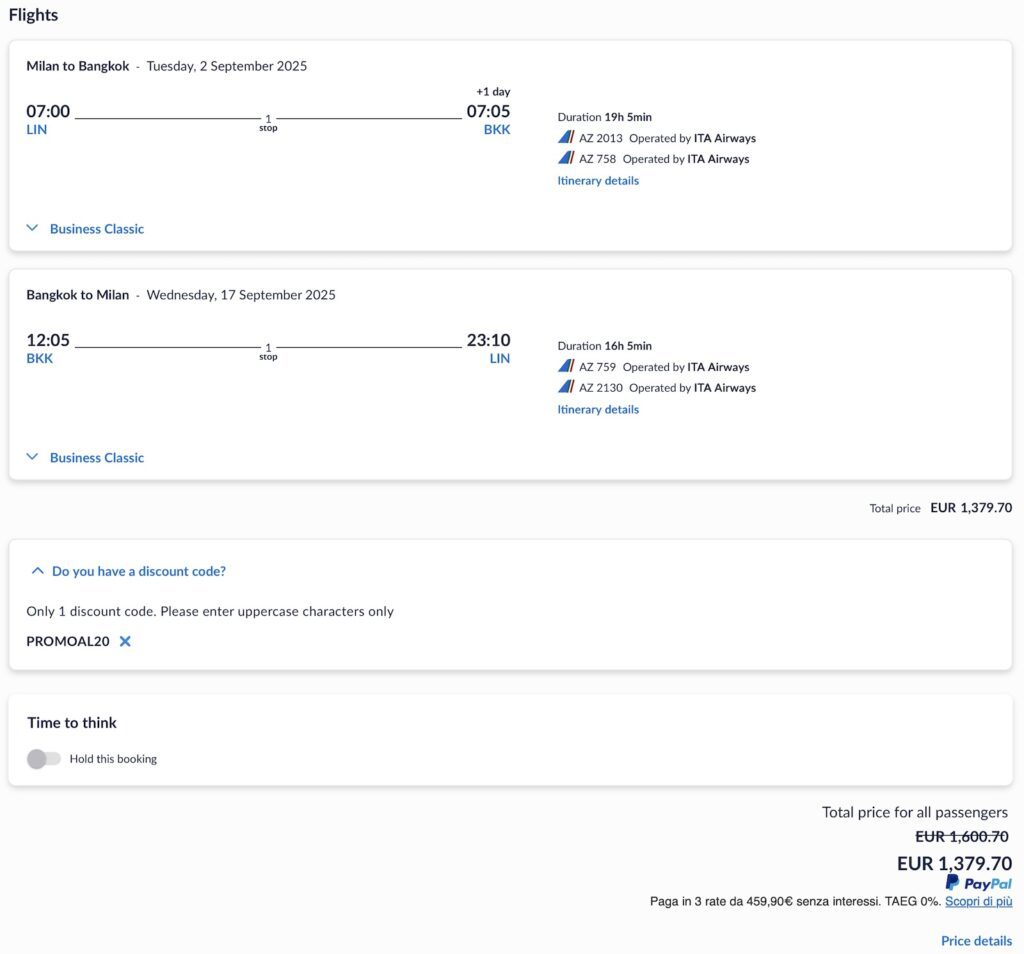The width and height of the screenshot is (1024, 954).
Task: Remove the PROMOAL20 discount code with X
Action: tap(125, 641)
